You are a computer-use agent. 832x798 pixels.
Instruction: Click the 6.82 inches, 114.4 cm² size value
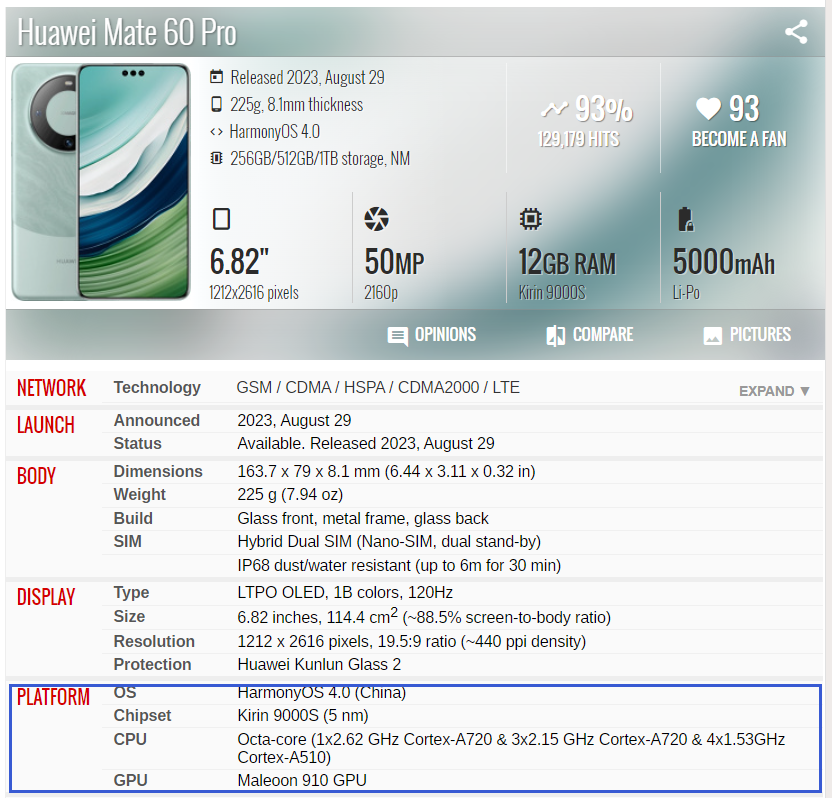point(424,617)
